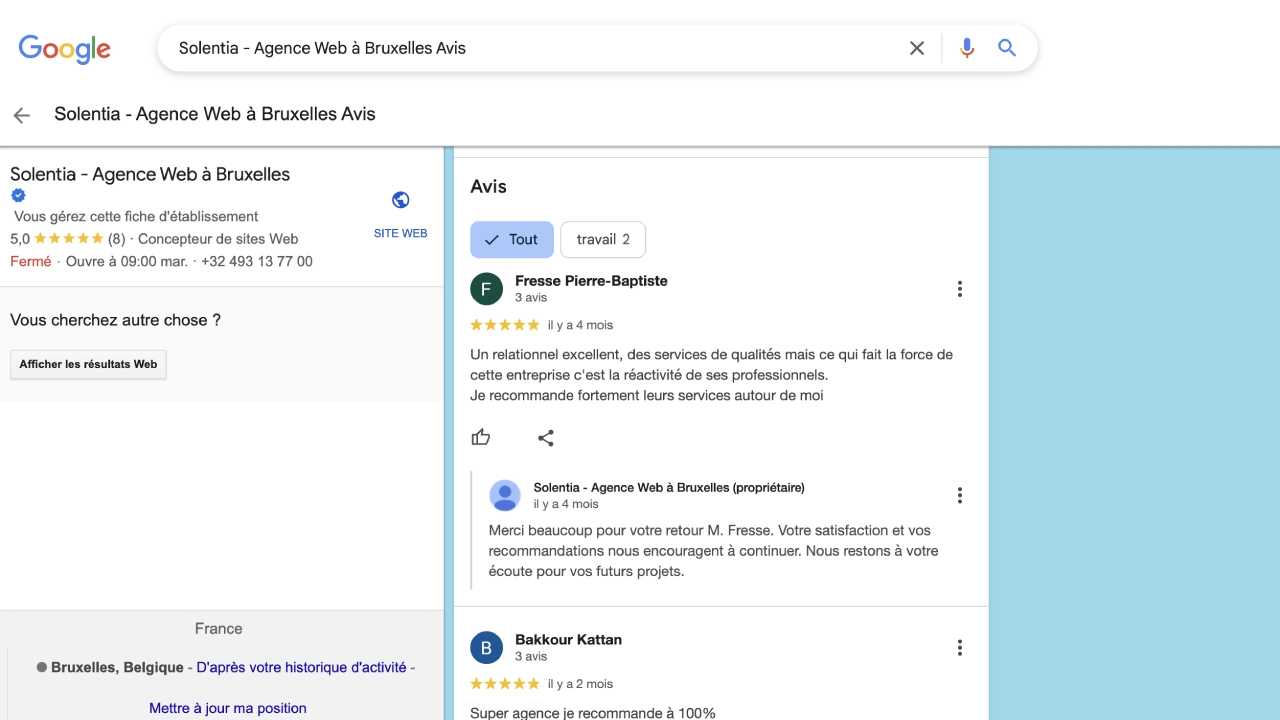Viewport: 1280px width, 720px height.
Task: Open options menu for Fresse Pierre-Baptiste's review
Action: coord(960,289)
